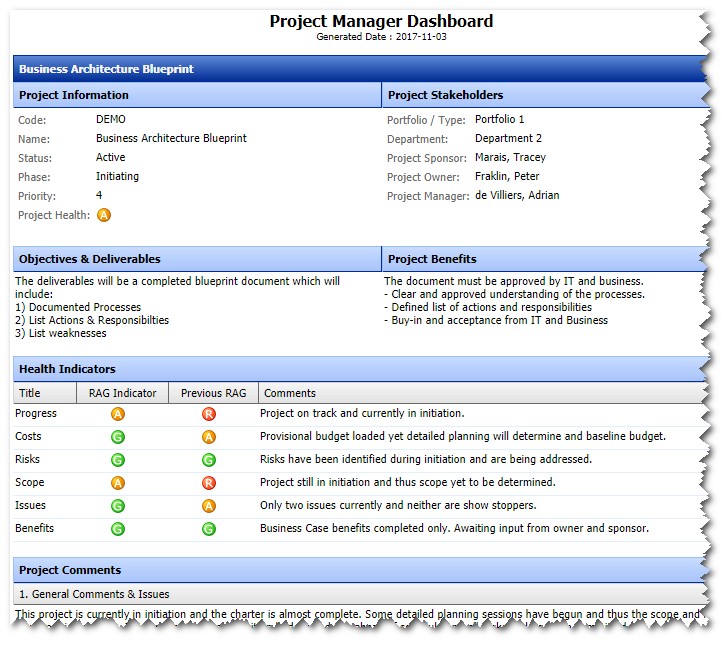Click the red Previous RAG for Scope
Screen dimensions: 728x645
[209, 483]
